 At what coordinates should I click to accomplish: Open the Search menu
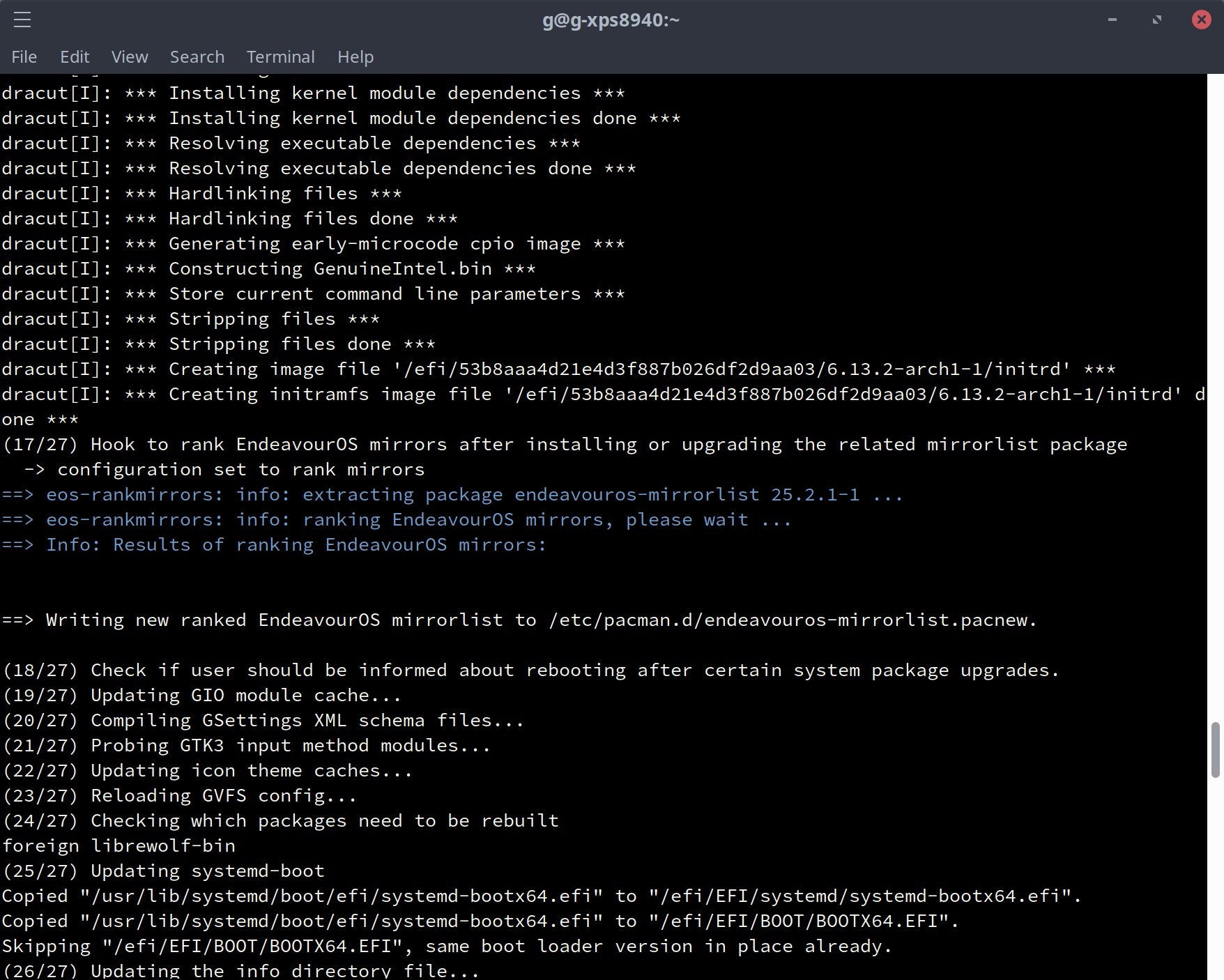click(x=197, y=57)
